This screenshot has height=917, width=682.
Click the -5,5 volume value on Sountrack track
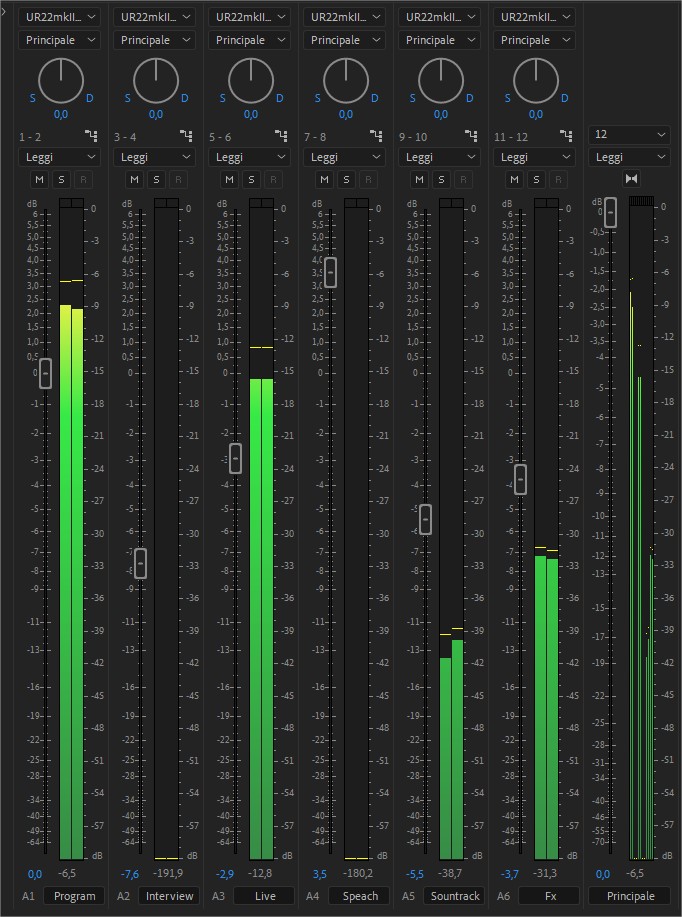(414, 874)
